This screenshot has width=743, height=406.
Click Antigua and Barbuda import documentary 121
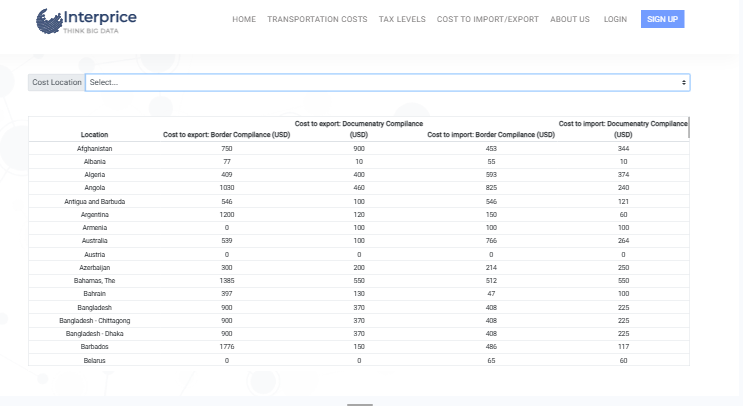(x=623, y=201)
